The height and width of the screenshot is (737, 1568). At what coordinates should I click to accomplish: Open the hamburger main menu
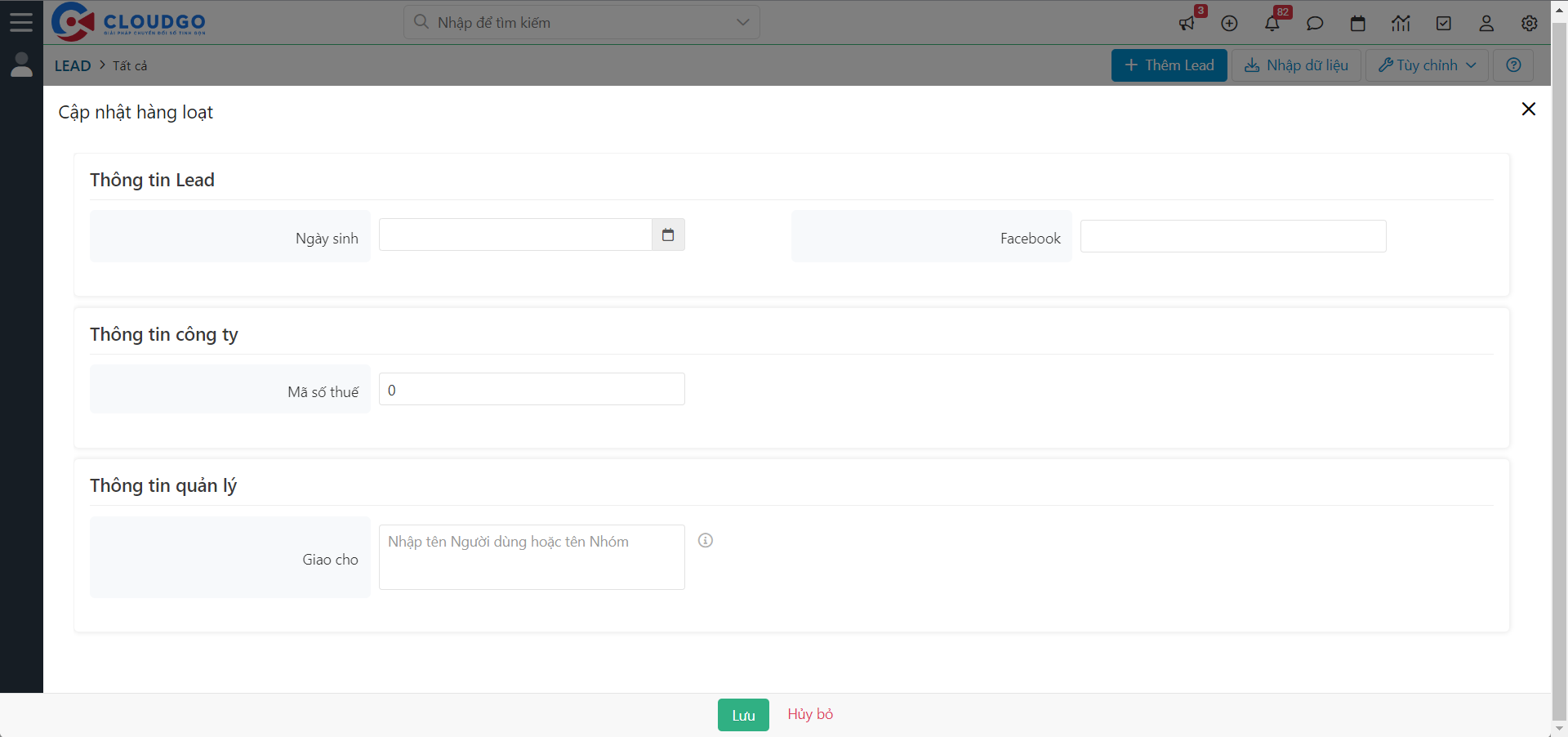coord(21,22)
